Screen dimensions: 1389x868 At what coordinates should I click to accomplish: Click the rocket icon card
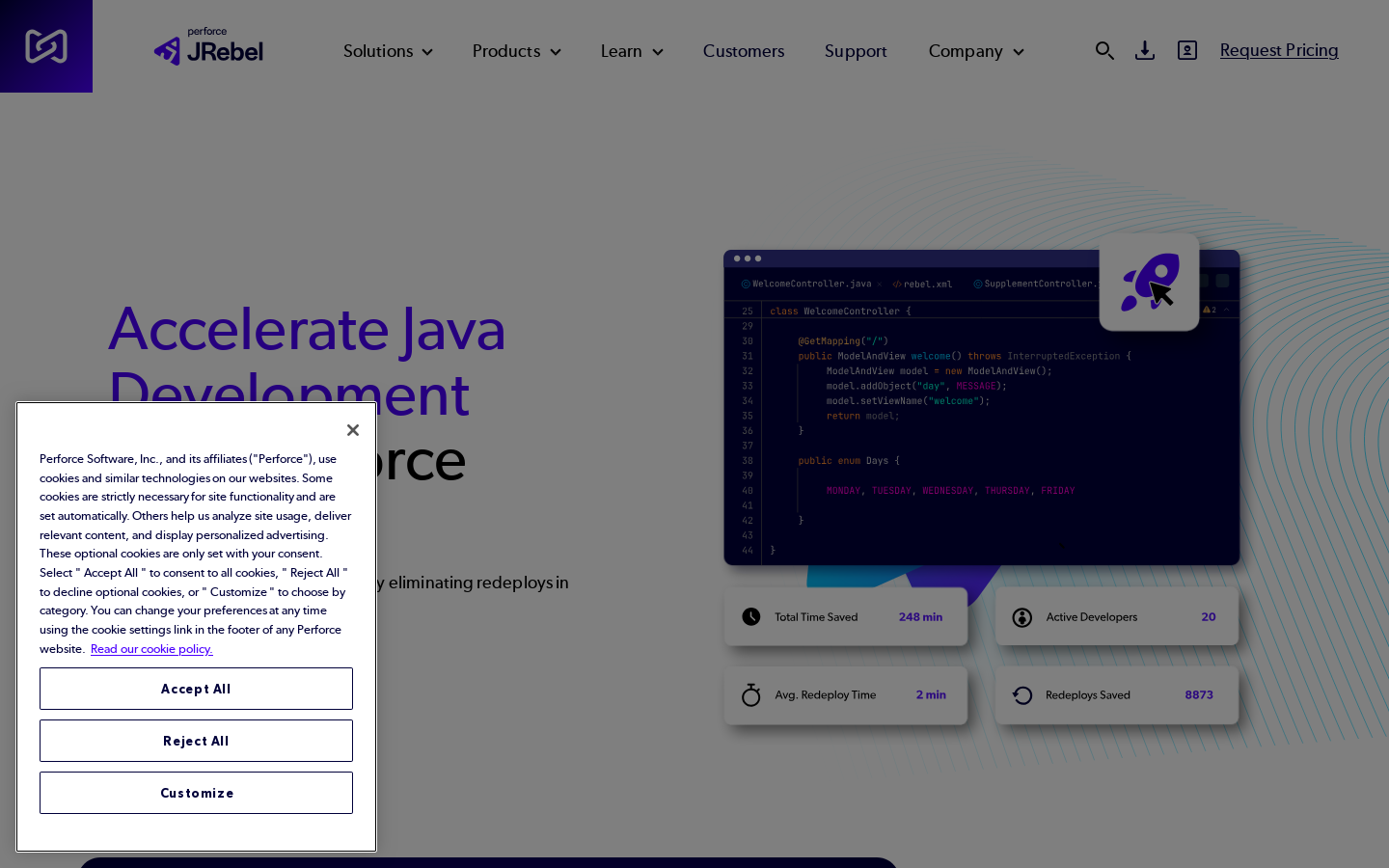click(1149, 282)
